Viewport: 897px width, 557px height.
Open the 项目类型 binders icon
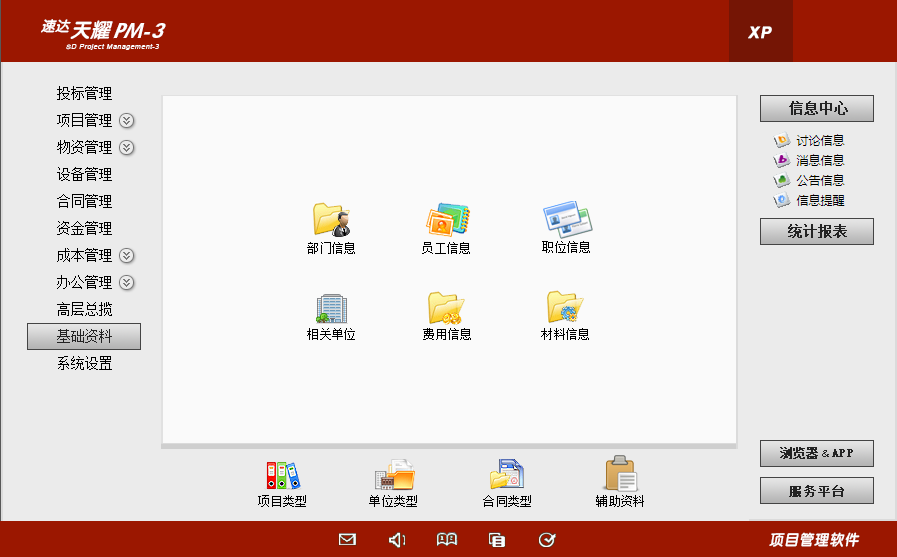(x=282, y=475)
